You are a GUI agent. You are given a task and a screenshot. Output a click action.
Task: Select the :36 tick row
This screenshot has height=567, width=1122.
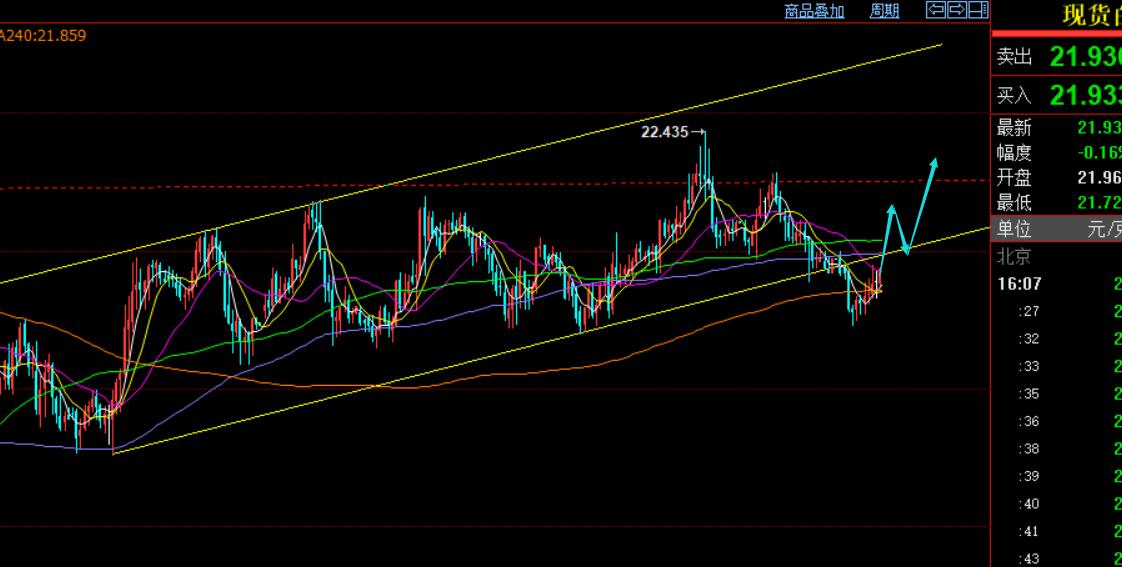pyautogui.click(x=1057, y=422)
